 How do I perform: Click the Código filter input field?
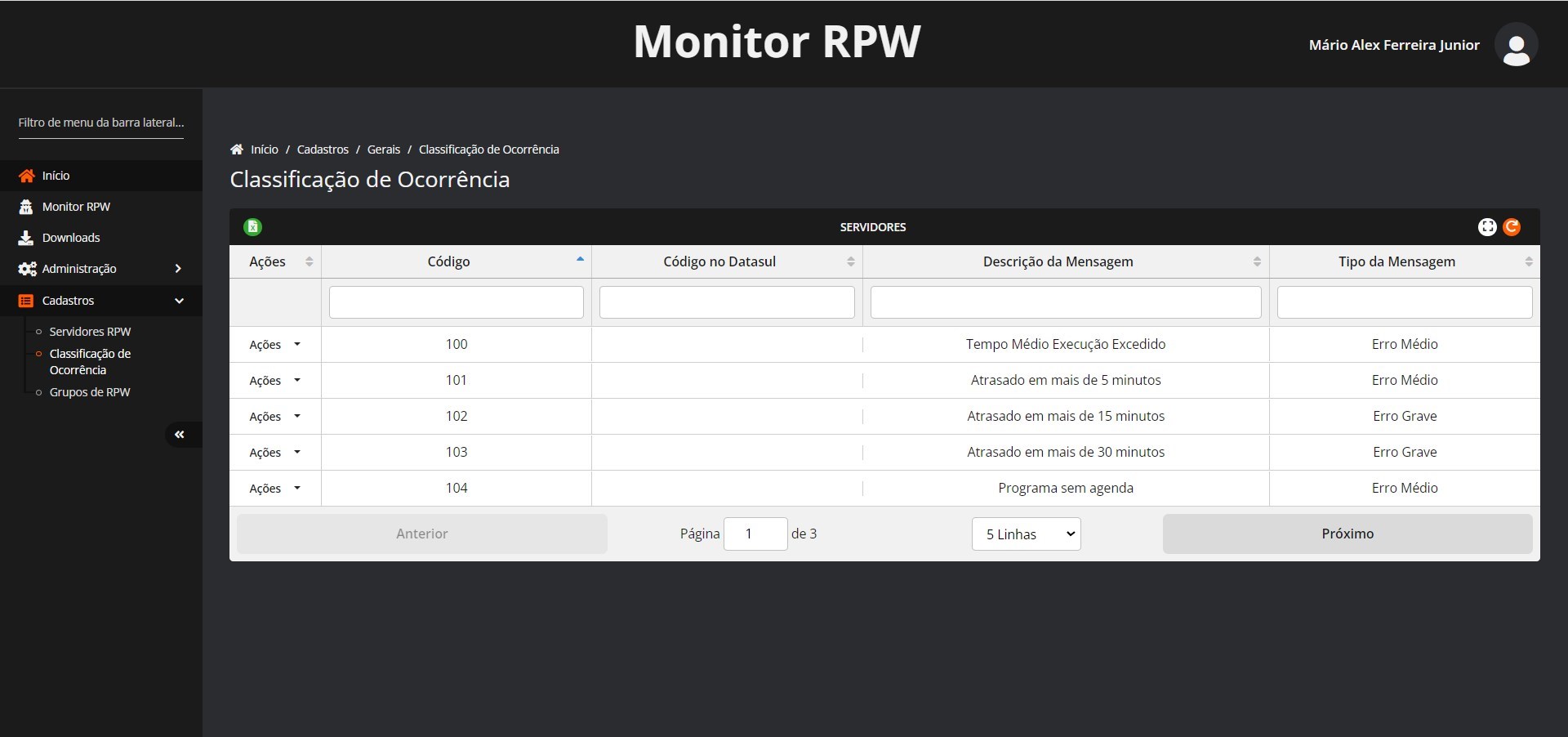[x=456, y=302]
